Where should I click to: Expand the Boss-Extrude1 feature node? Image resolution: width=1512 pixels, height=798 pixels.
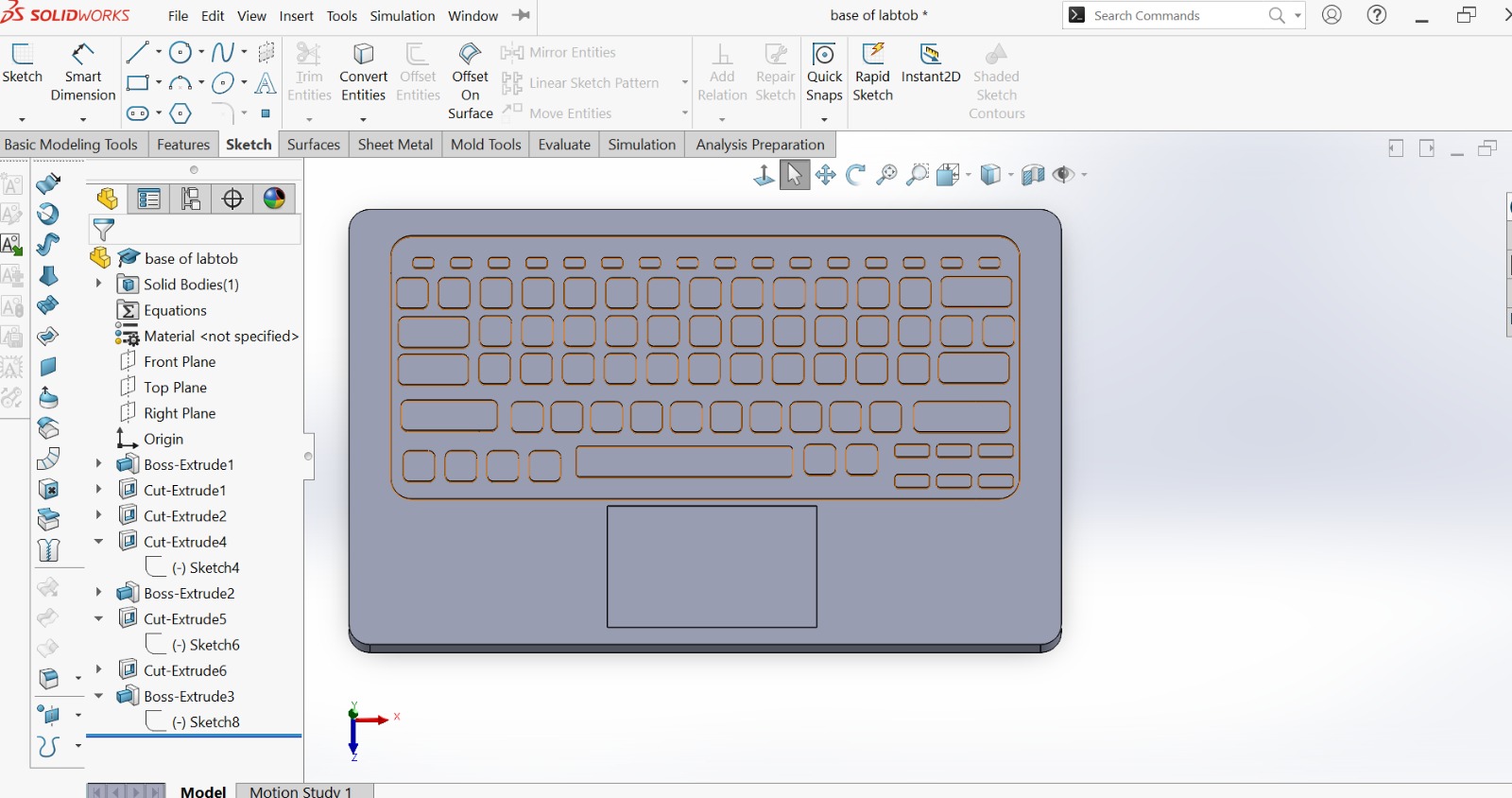pos(98,463)
